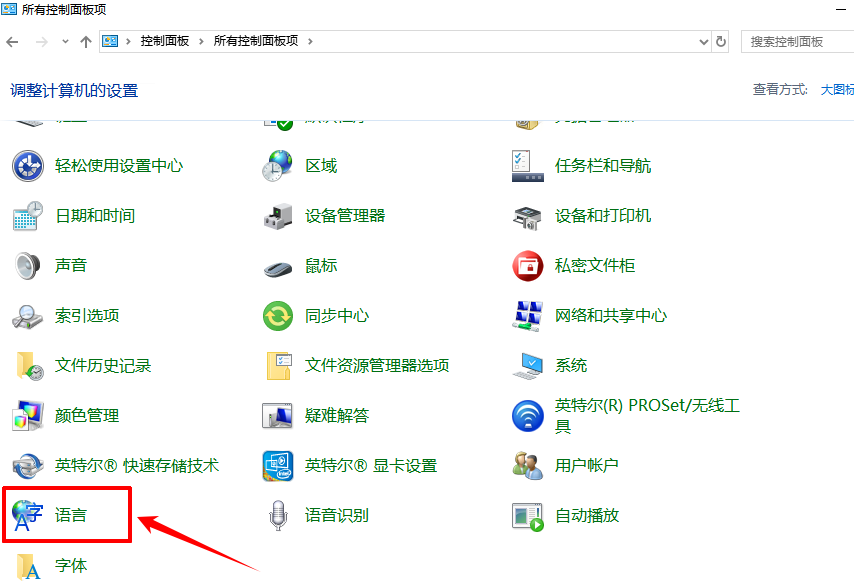Screen dimensions: 854x588
Task: Open the 鼠标 mouse icon
Action: click(278, 267)
